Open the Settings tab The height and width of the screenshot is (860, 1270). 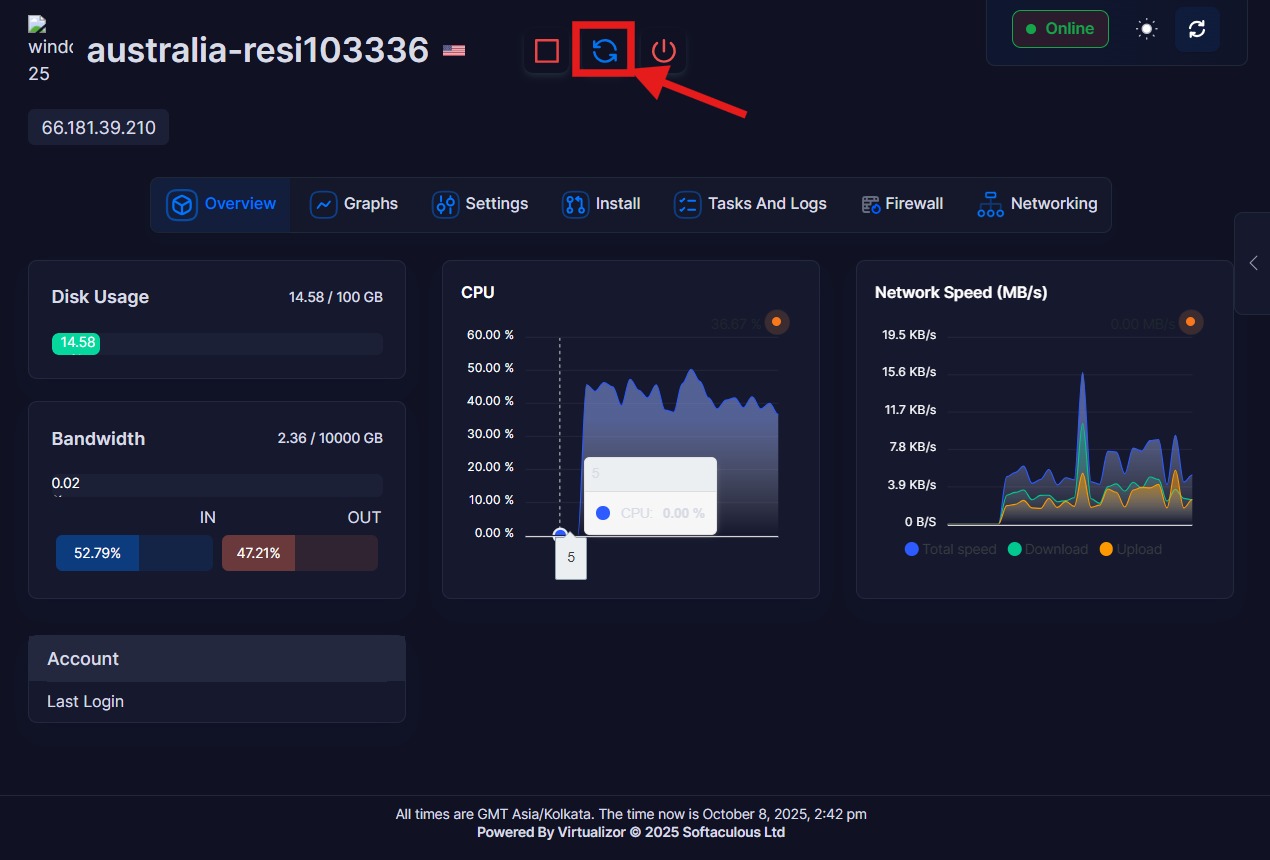pyautogui.click(x=480, y=204)
